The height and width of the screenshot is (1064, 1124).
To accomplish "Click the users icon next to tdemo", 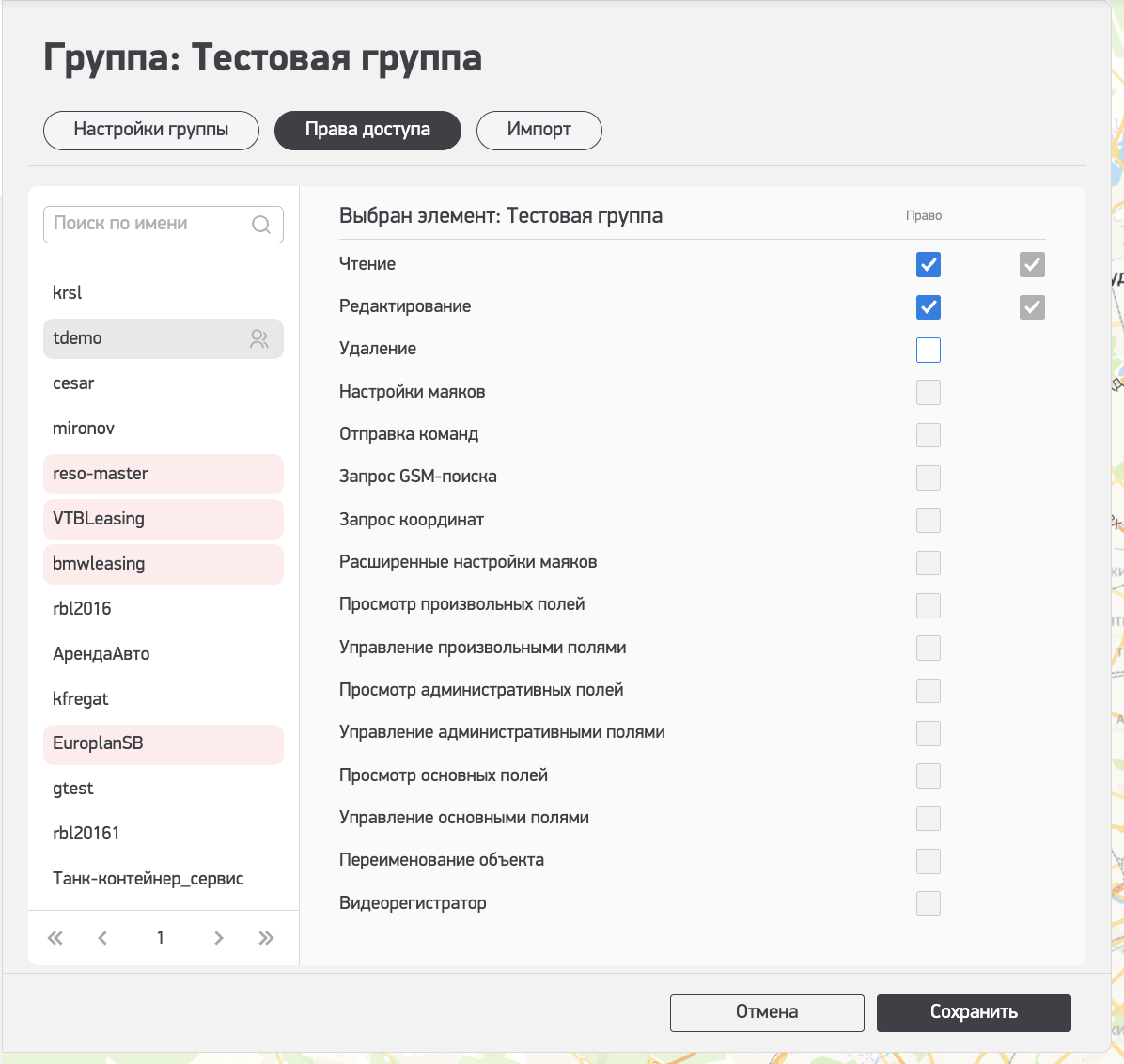I will (259, 339).
